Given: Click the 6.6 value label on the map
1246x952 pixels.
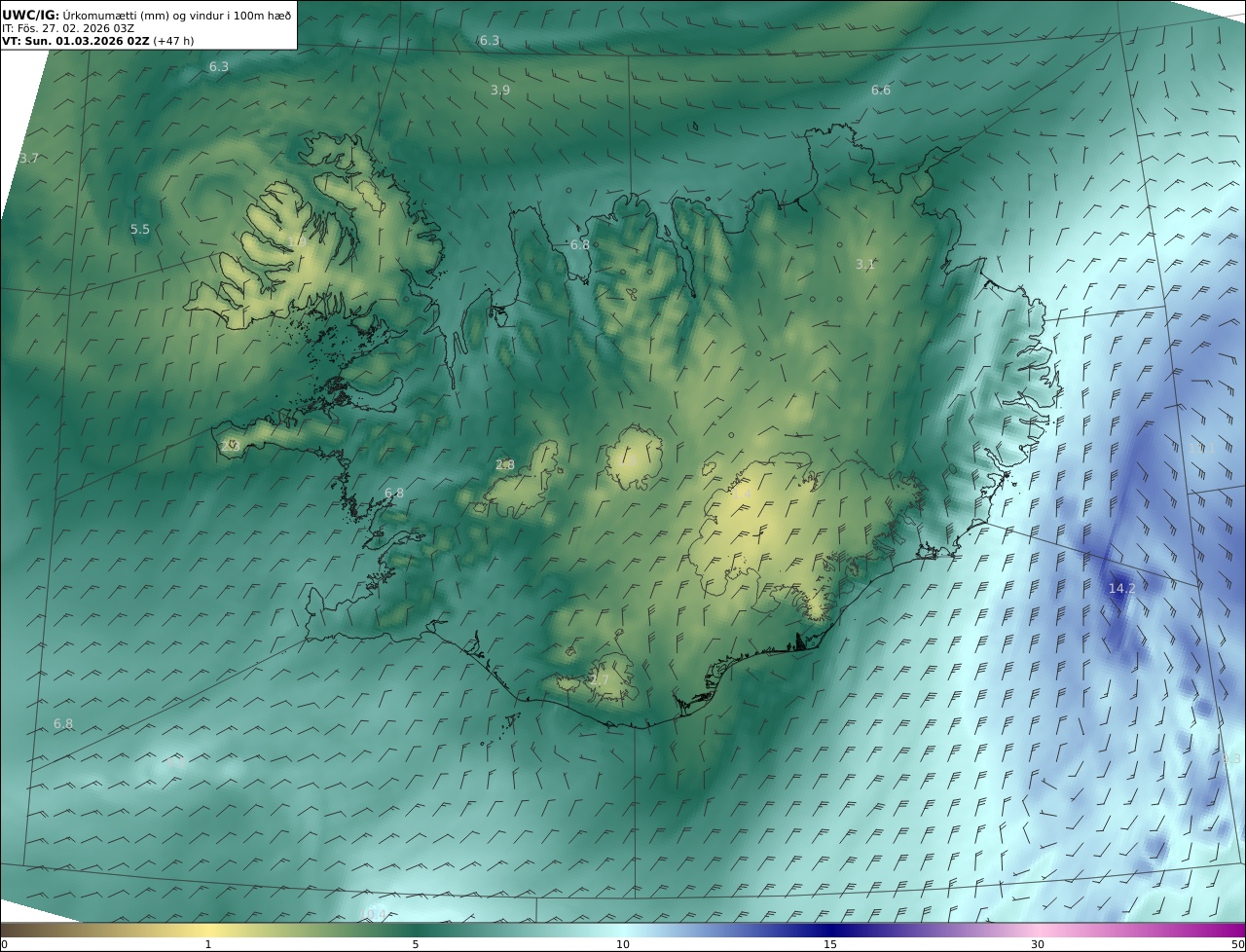Looking at the screenshot, I should 880,90.
